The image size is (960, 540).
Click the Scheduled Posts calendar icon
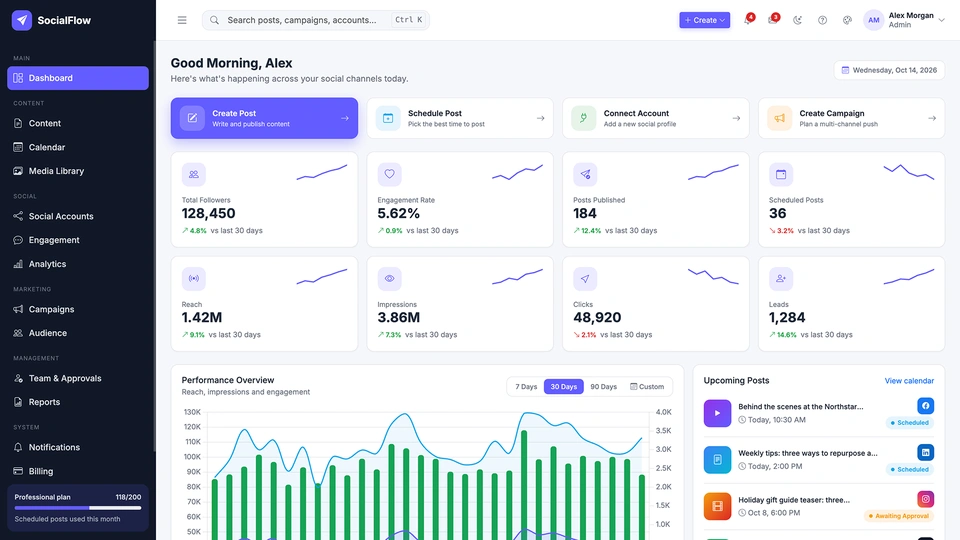(781, 174)
